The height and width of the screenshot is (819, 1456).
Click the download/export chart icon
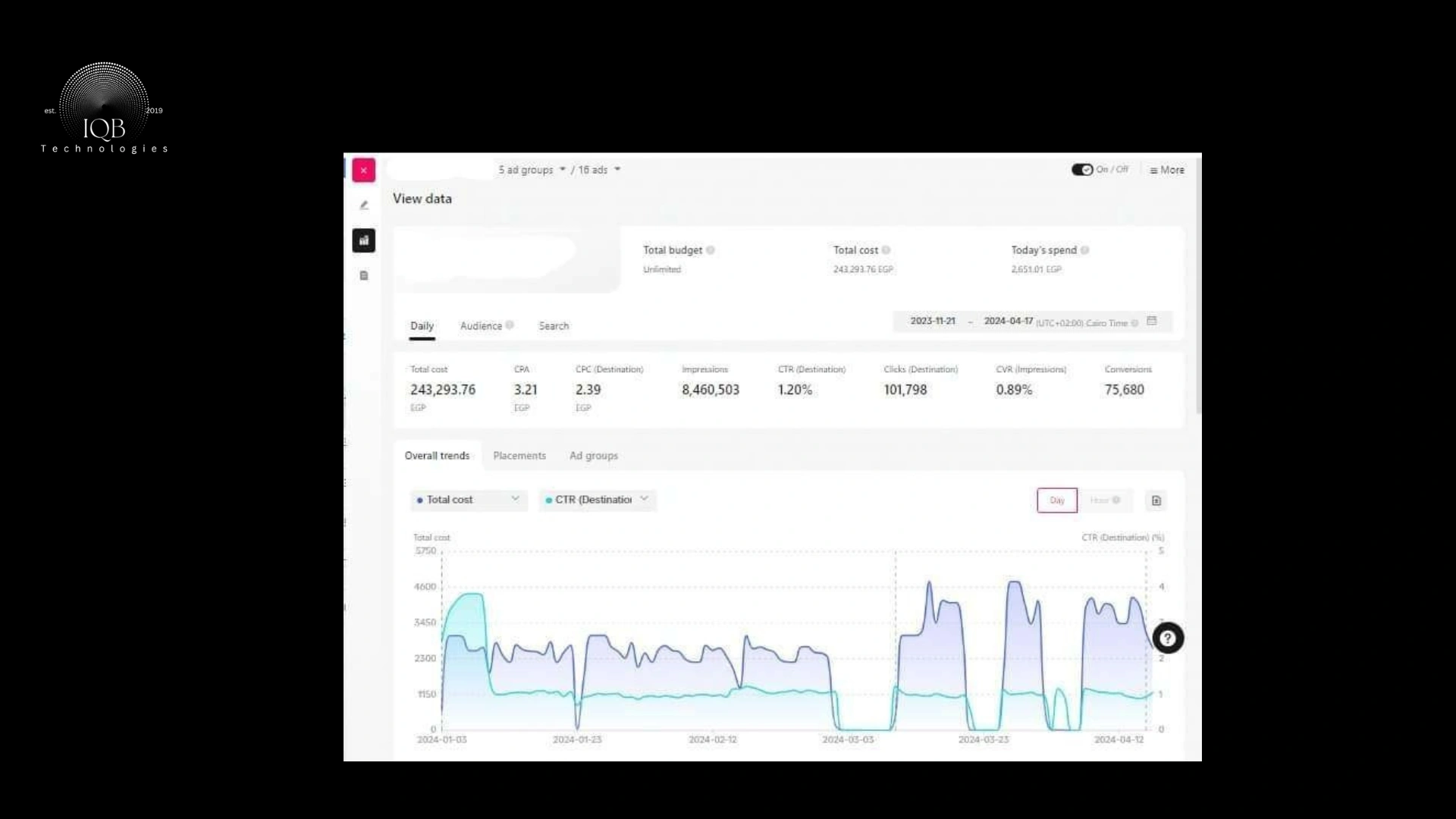point(1157,500)
